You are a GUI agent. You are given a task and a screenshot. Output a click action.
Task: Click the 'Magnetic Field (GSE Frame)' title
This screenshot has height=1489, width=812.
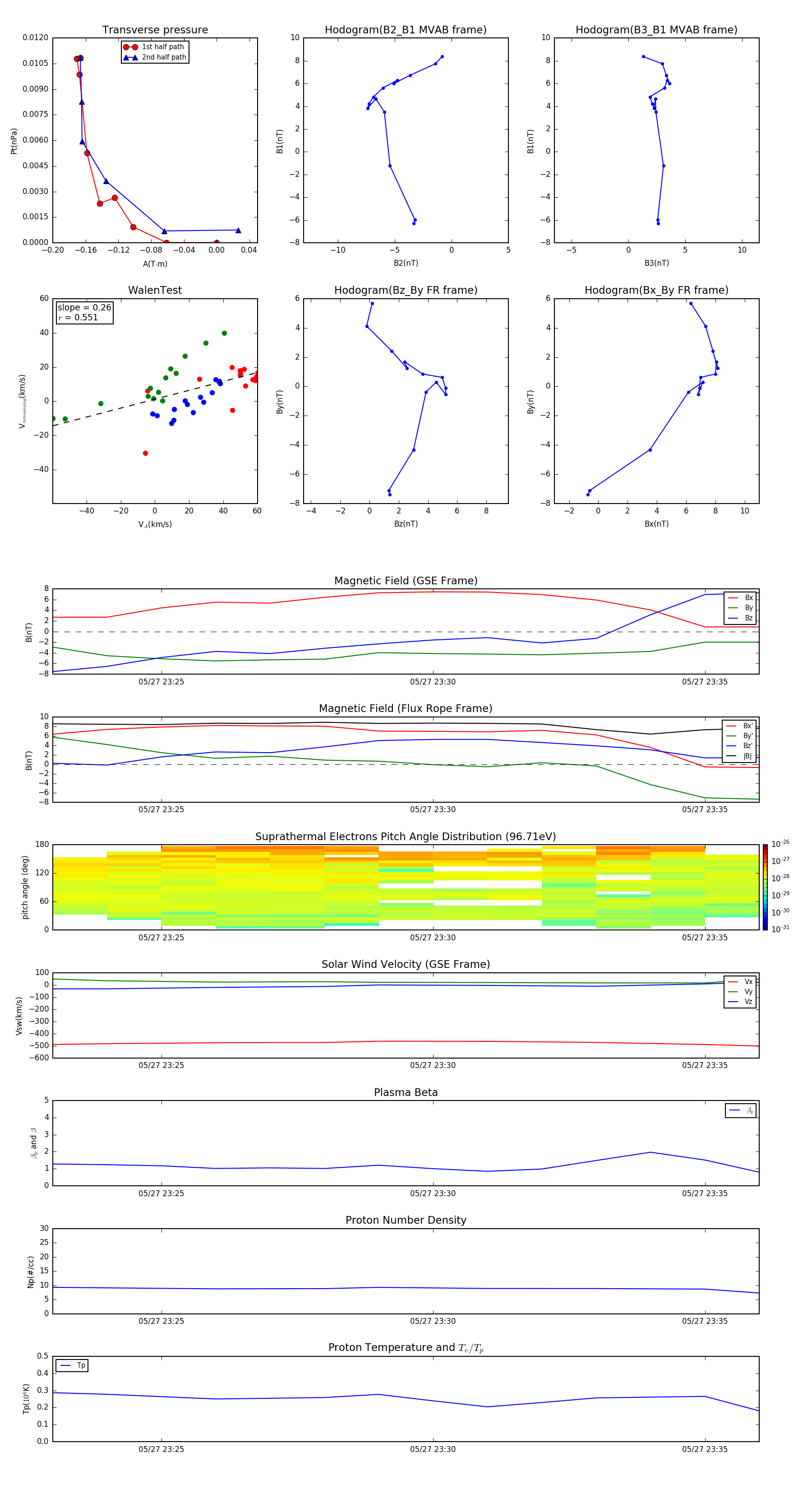(406, 581)
